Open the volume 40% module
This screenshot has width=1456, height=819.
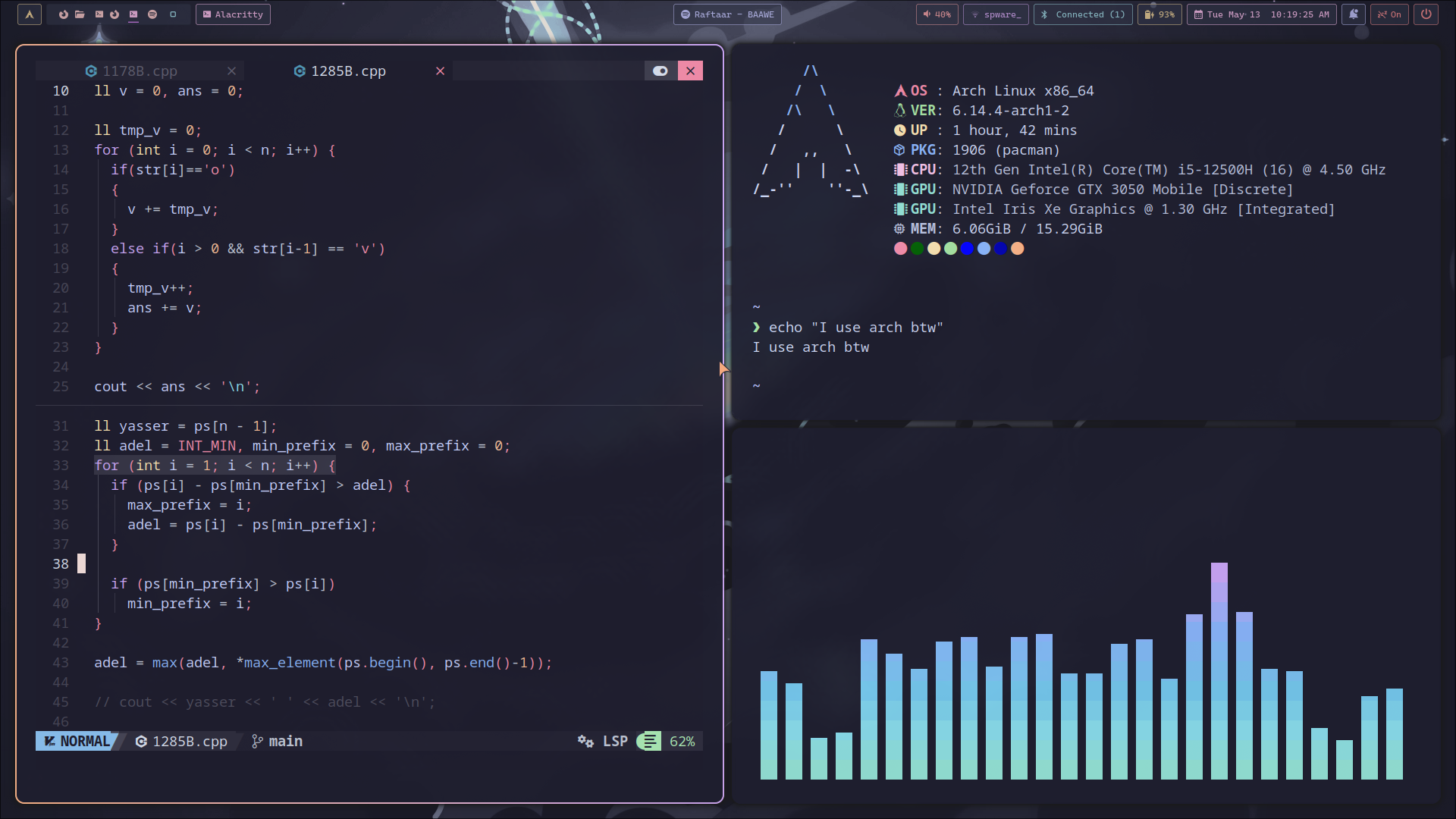(937, 14)
